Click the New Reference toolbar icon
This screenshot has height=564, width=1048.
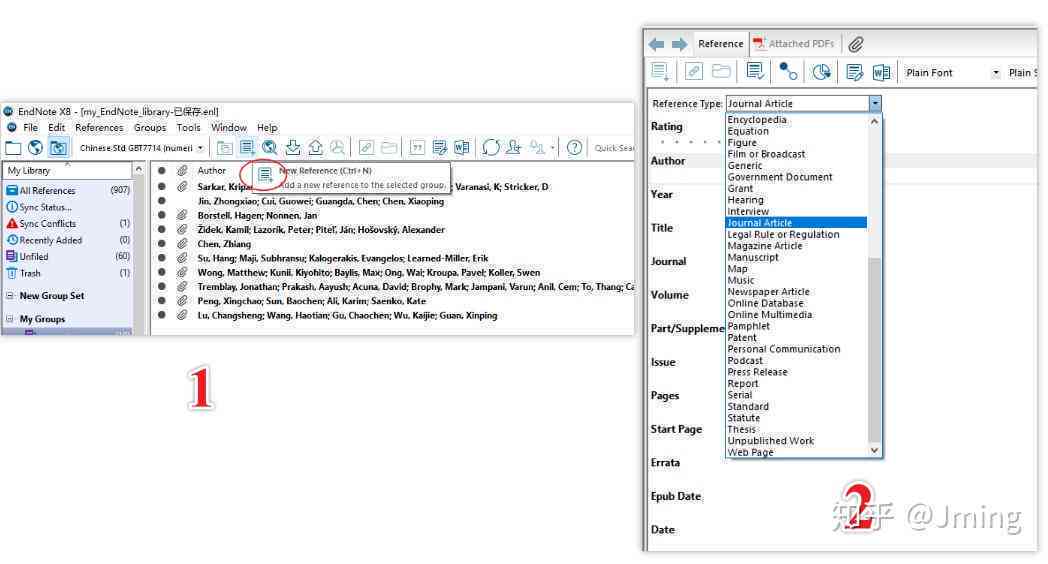click(247, 148)
